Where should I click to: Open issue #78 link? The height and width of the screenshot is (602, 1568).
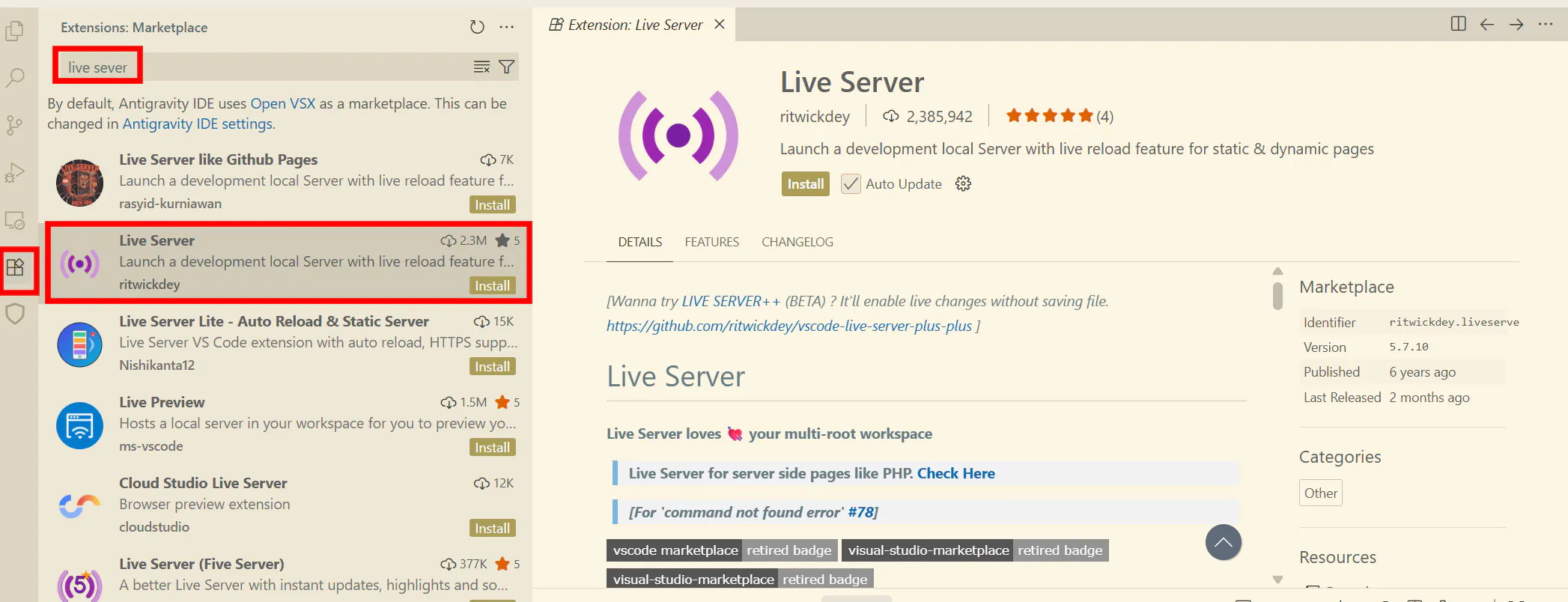[x=861, y=512]
